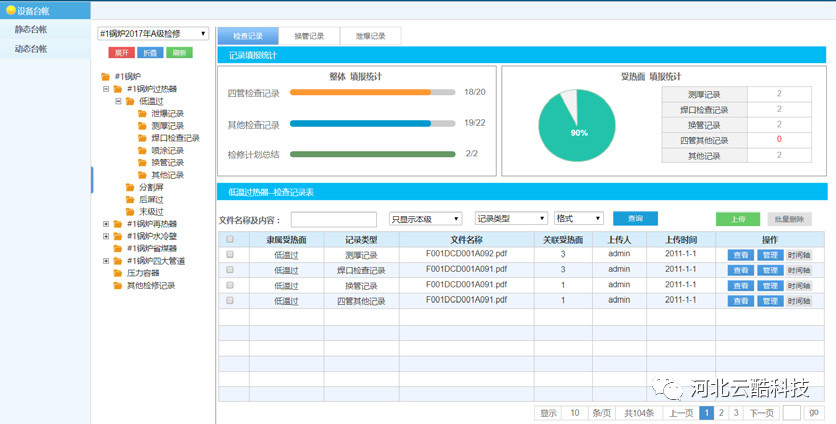Click the folder icon of 末级过
Screen dimensions: 836x424
coord(130,212)
